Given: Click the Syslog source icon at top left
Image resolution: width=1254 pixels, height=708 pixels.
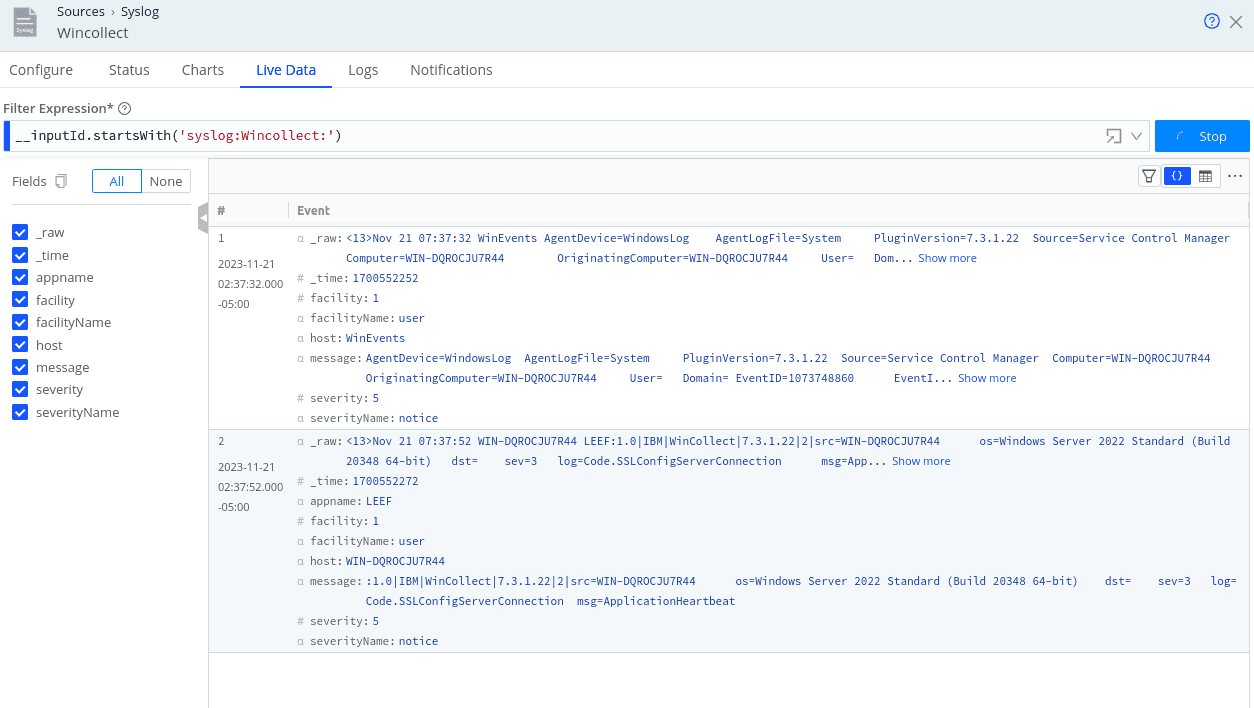Looking at the screenshot, I should [25, 21].
